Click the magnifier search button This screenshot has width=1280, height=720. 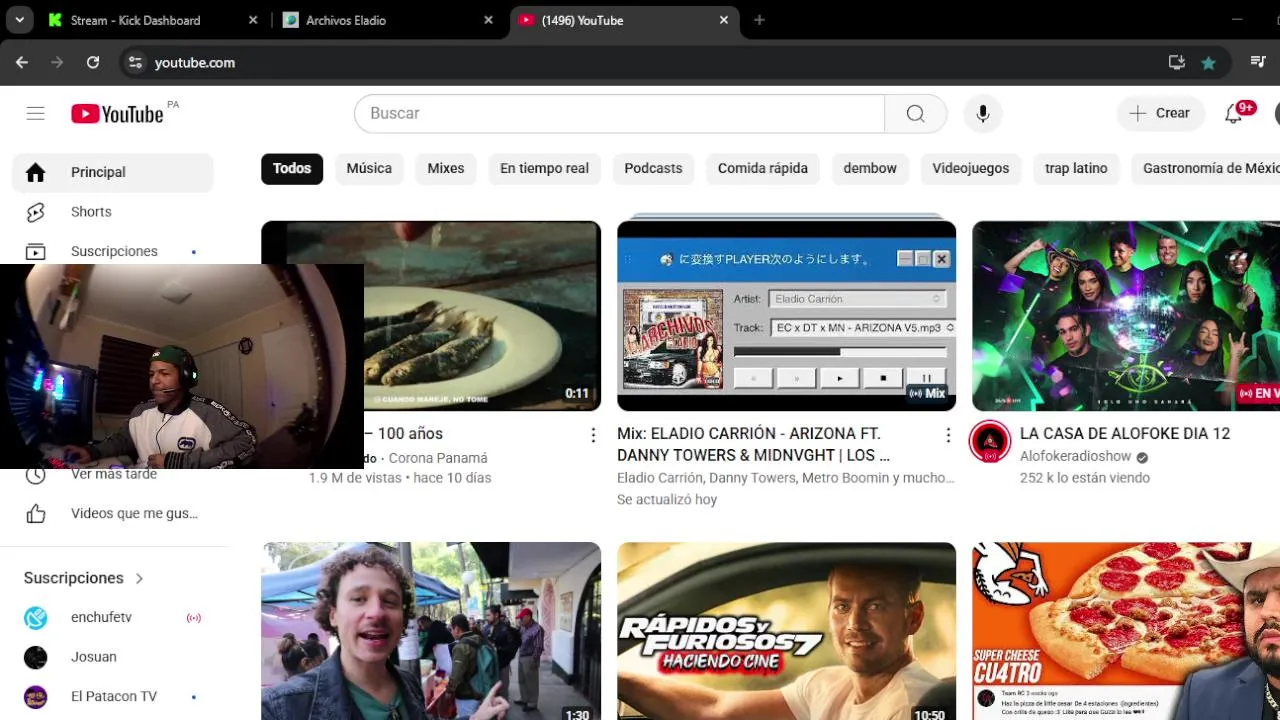[915, 114]
